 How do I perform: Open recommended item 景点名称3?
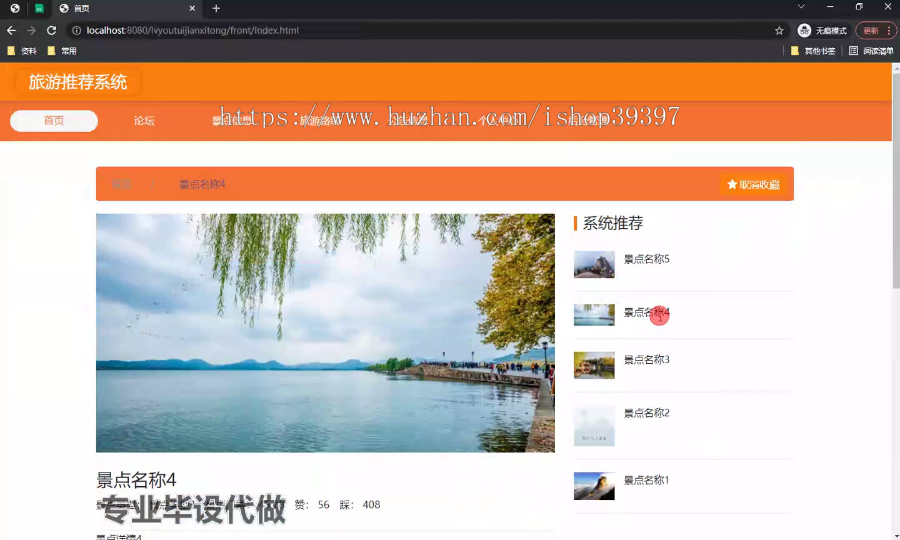(x=647, y=360)
